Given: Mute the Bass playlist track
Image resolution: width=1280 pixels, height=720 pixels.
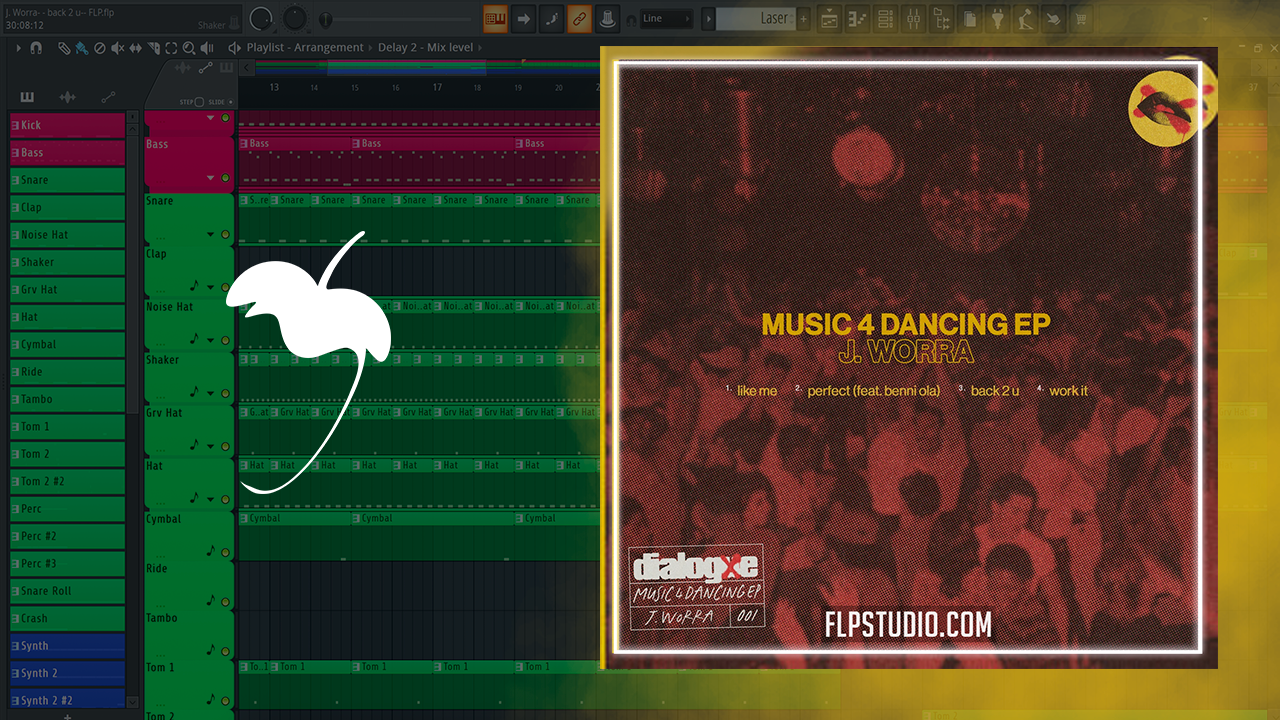Looking at the screenshot, I should point(225,178).
